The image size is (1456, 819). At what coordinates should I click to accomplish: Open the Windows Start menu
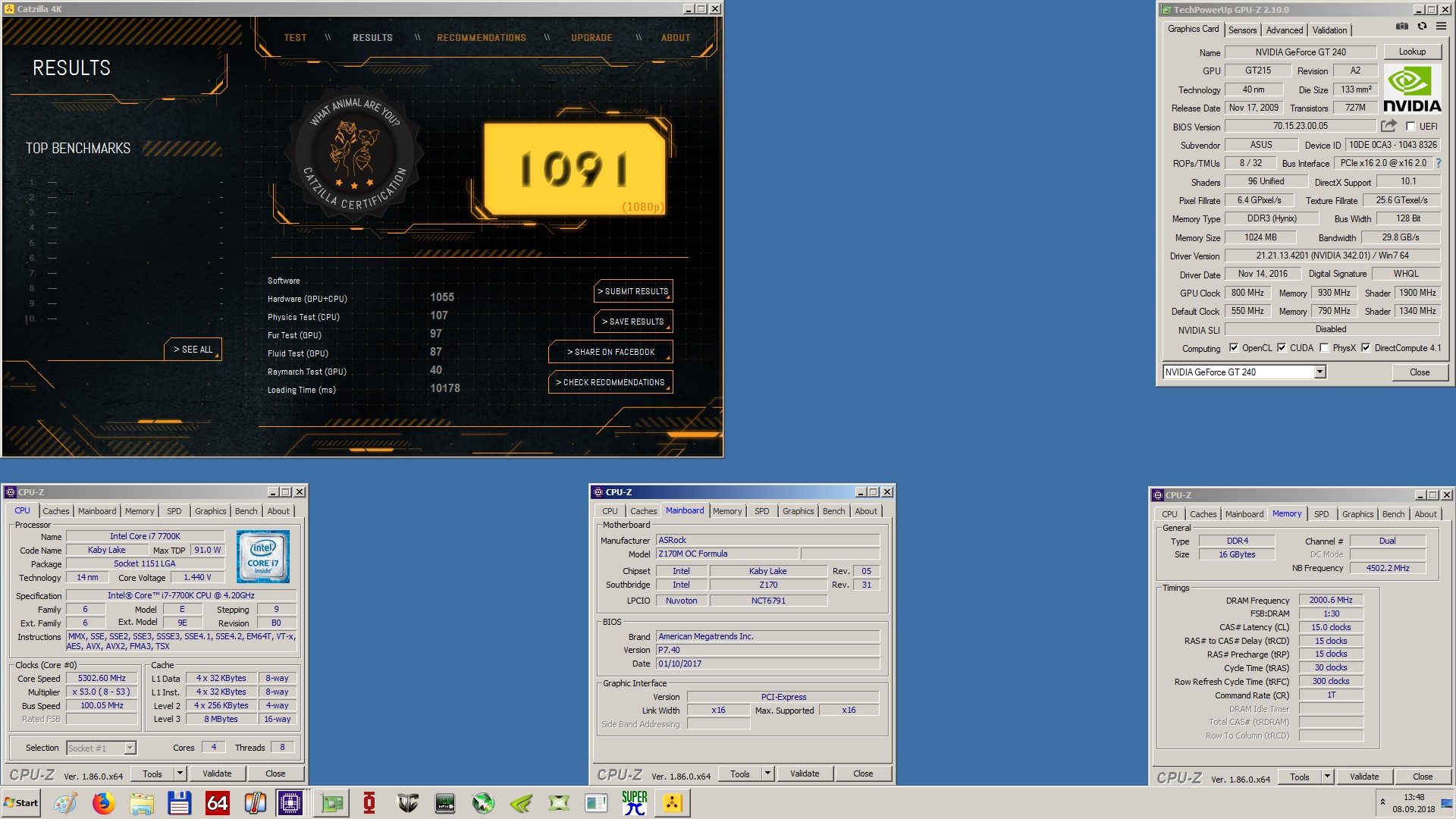[21, 803]
